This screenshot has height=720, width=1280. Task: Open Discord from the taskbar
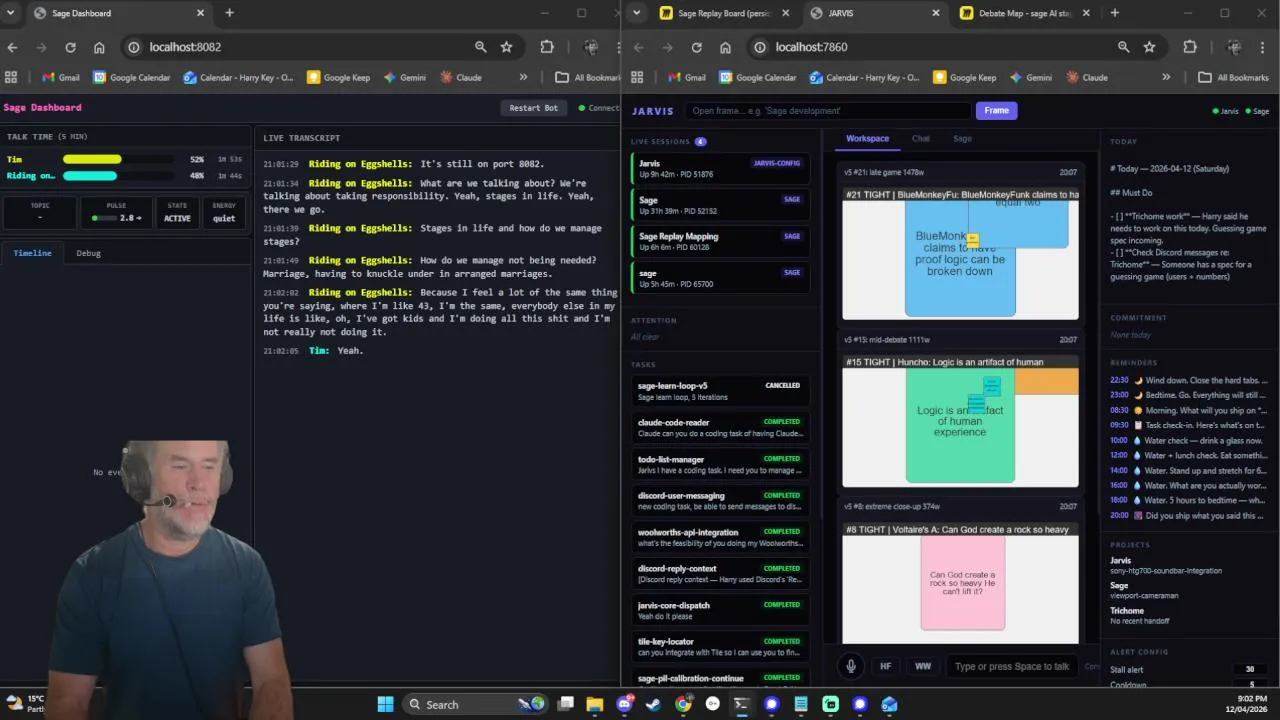click(x=625, y=704)
